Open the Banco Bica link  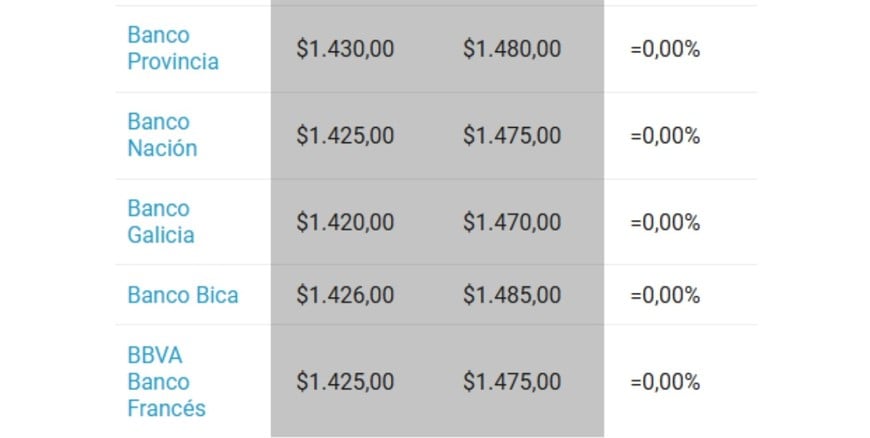click(x=183, y=295)
